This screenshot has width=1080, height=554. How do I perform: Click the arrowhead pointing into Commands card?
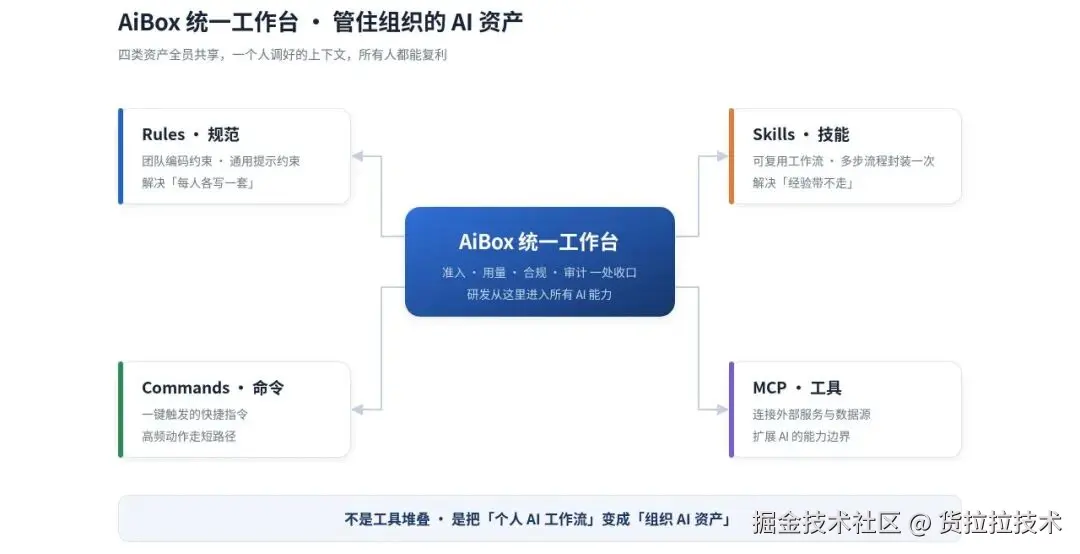coord(357,410)
